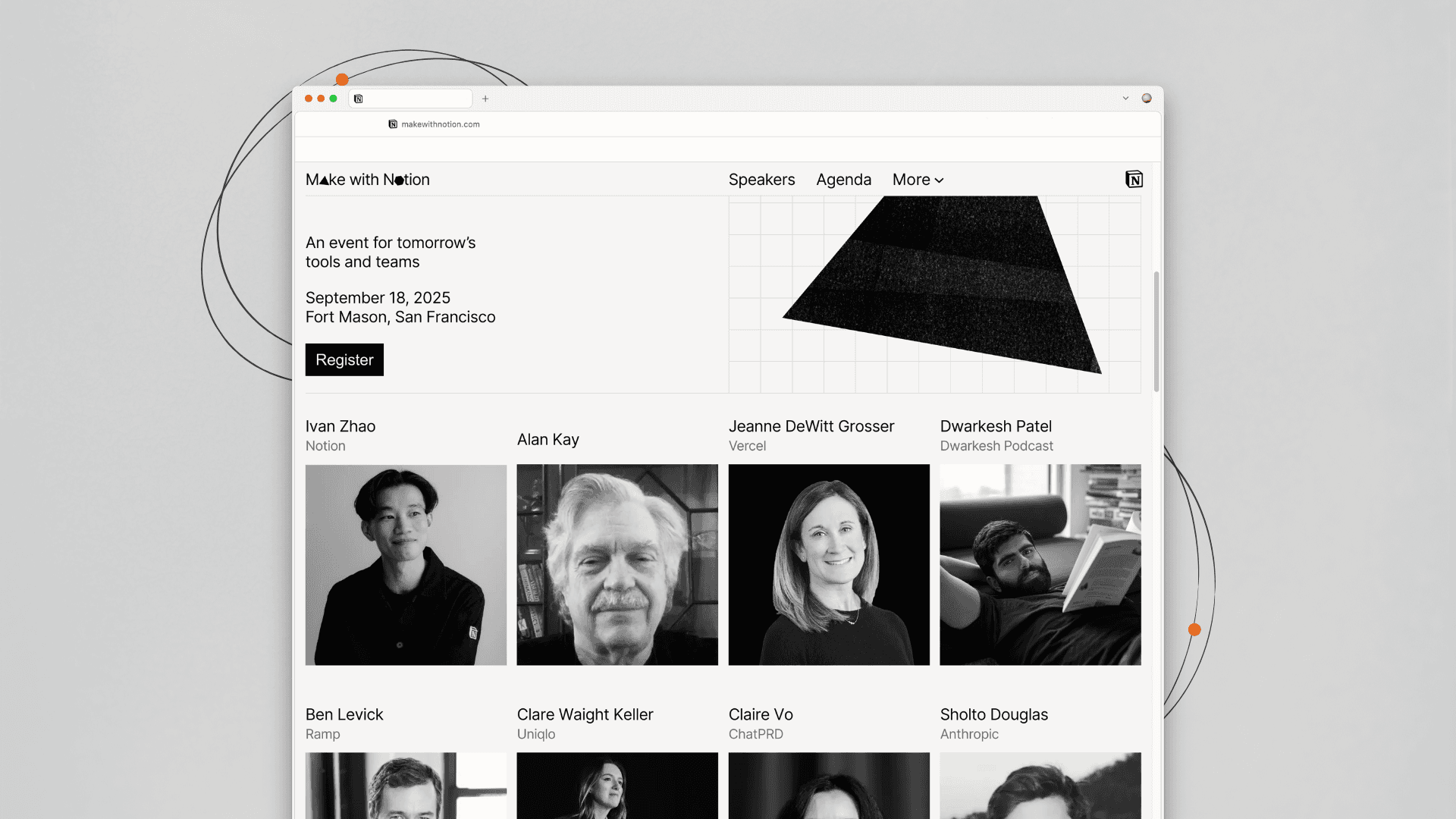Click the Notion logo icon in header

click(1134, 180)
